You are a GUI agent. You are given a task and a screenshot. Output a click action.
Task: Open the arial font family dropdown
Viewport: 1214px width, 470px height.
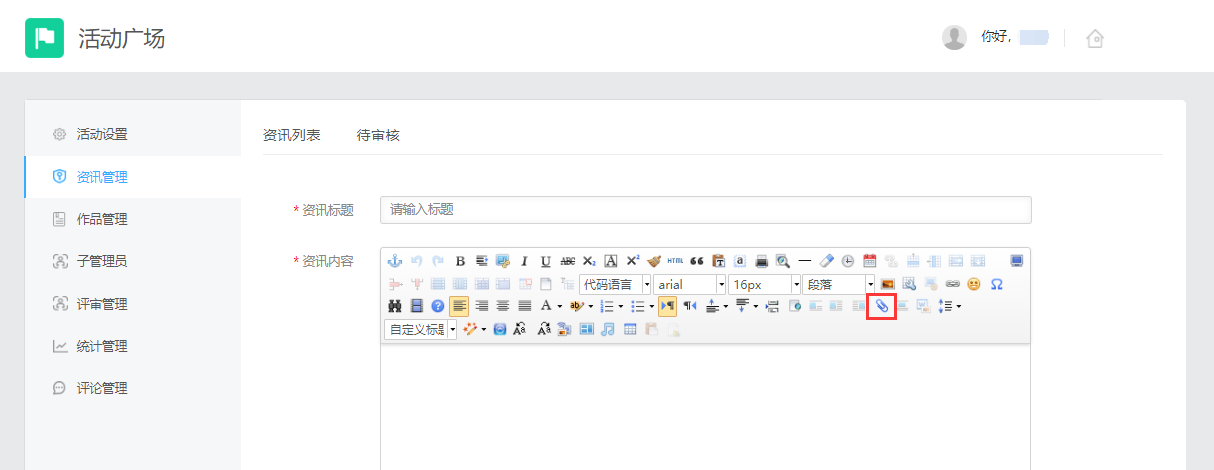point(690,284)
